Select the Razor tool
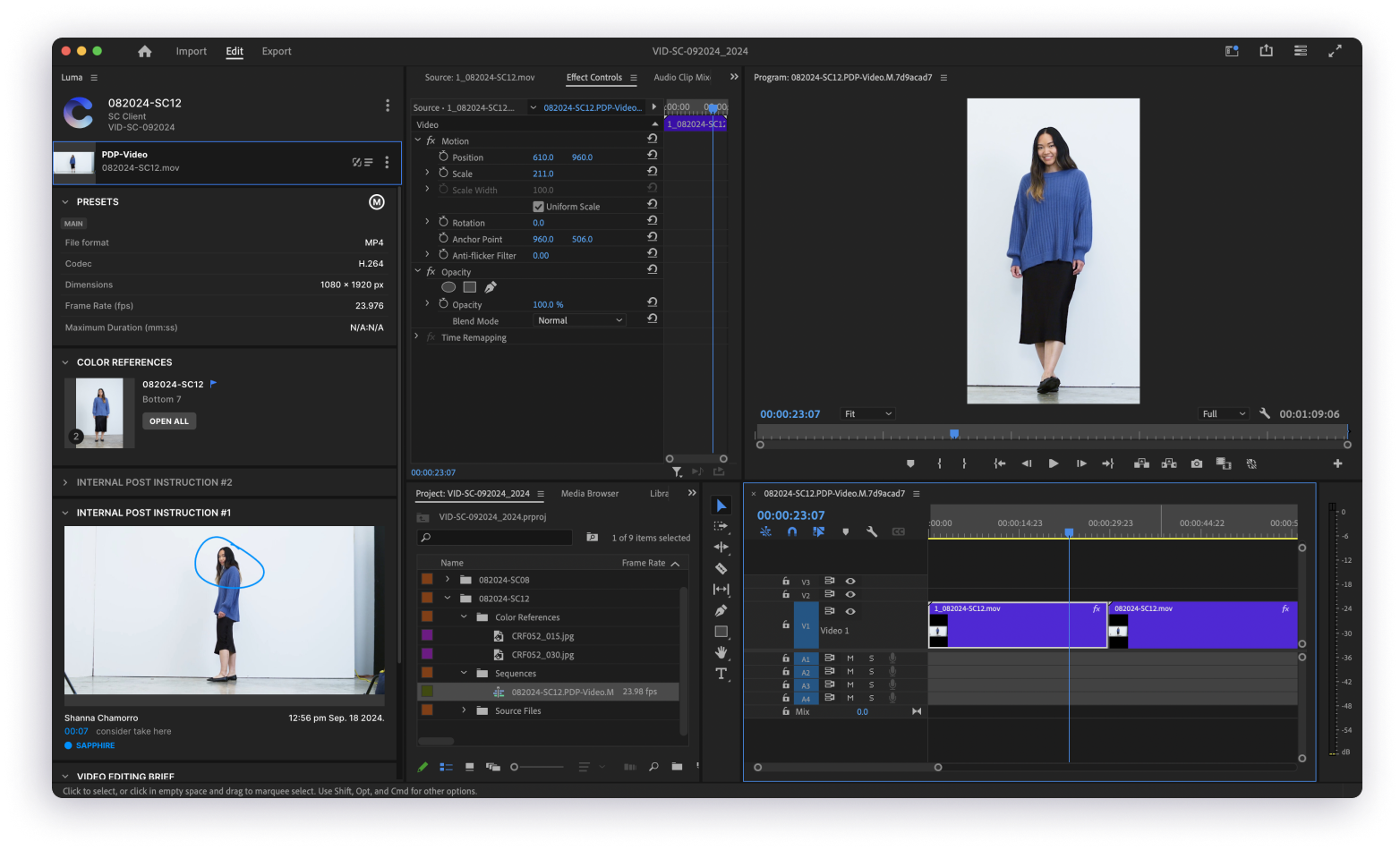This screenshot has width=1400, height=850. click(721, 568)
